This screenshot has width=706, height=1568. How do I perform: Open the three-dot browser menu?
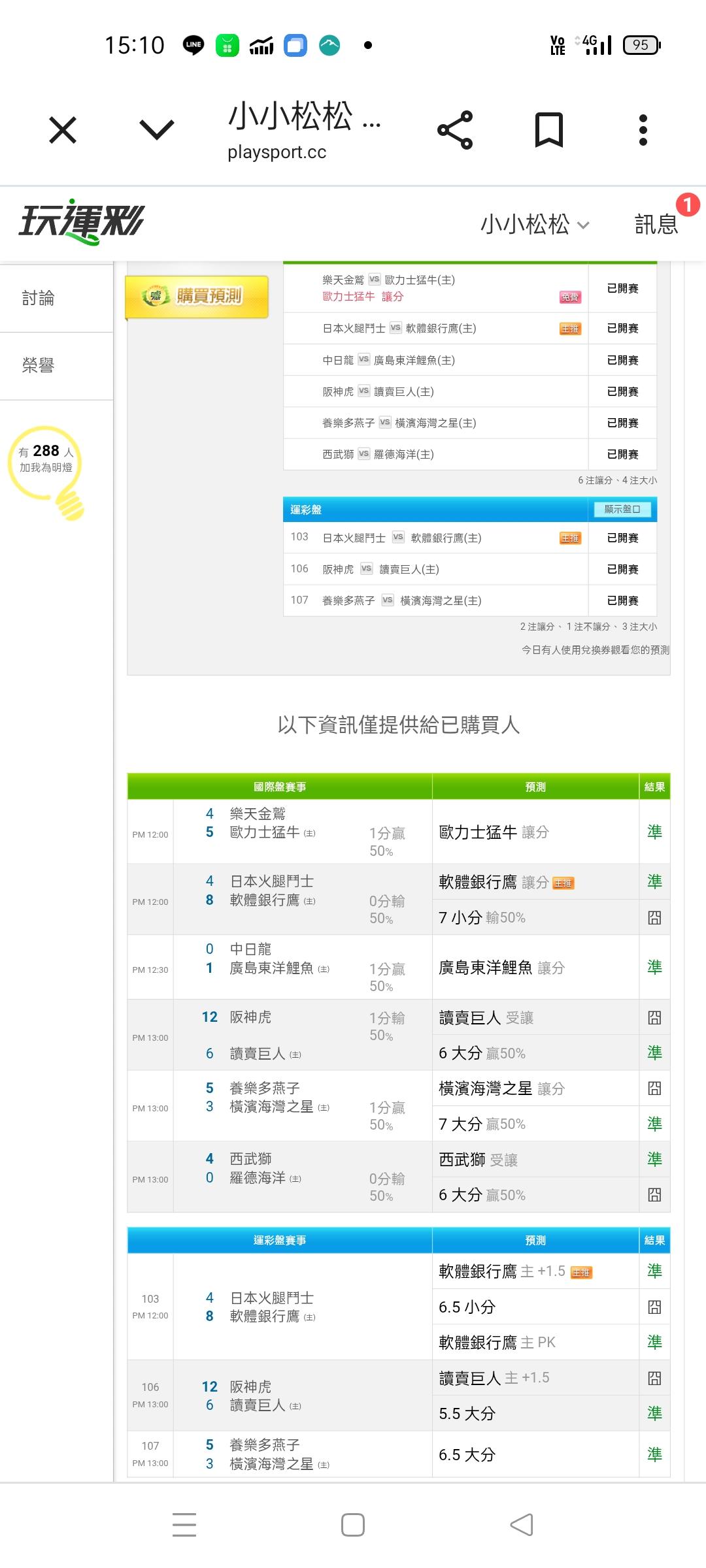643,130
